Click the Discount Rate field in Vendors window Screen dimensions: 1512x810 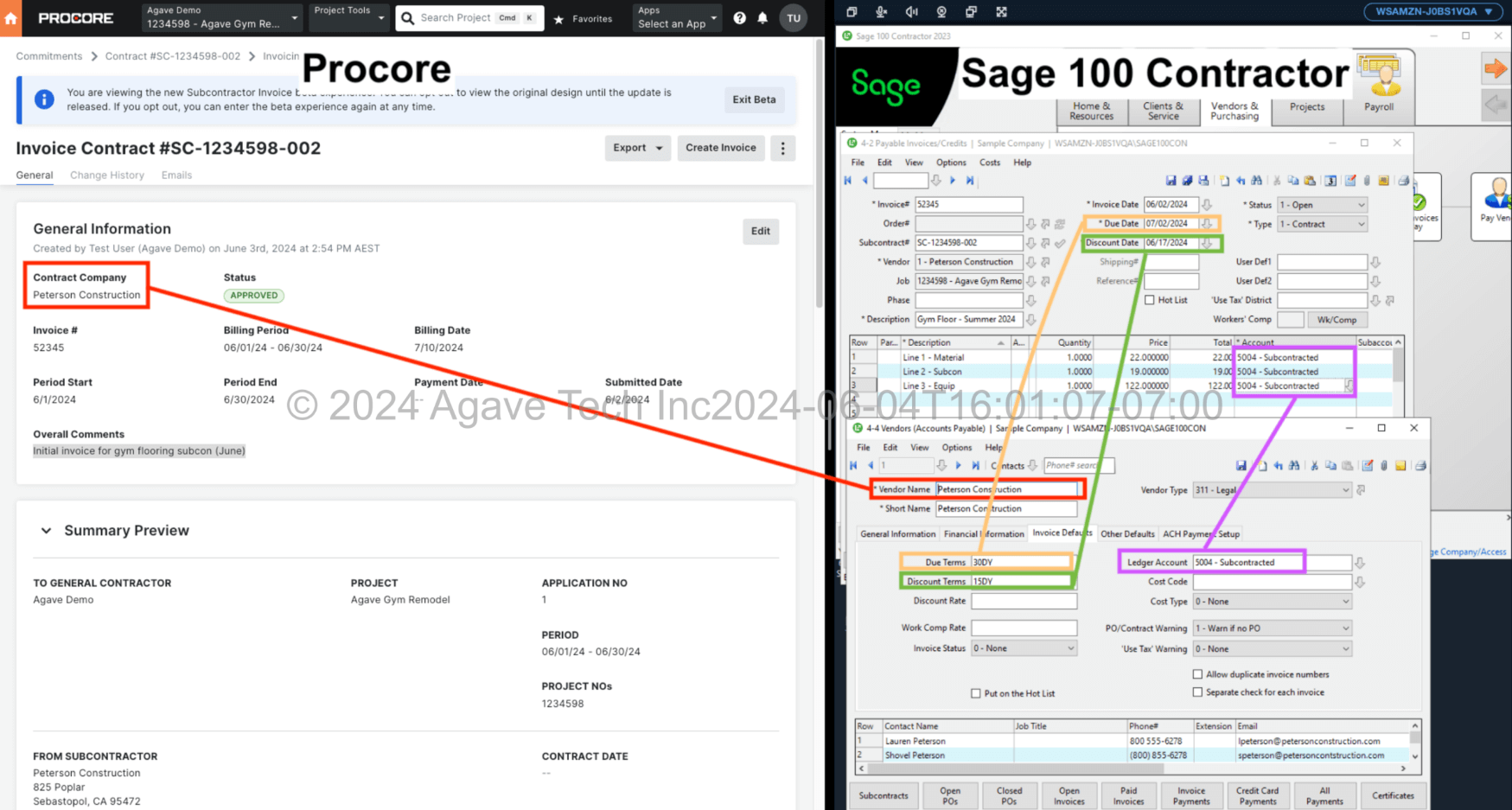point(1024,601)
